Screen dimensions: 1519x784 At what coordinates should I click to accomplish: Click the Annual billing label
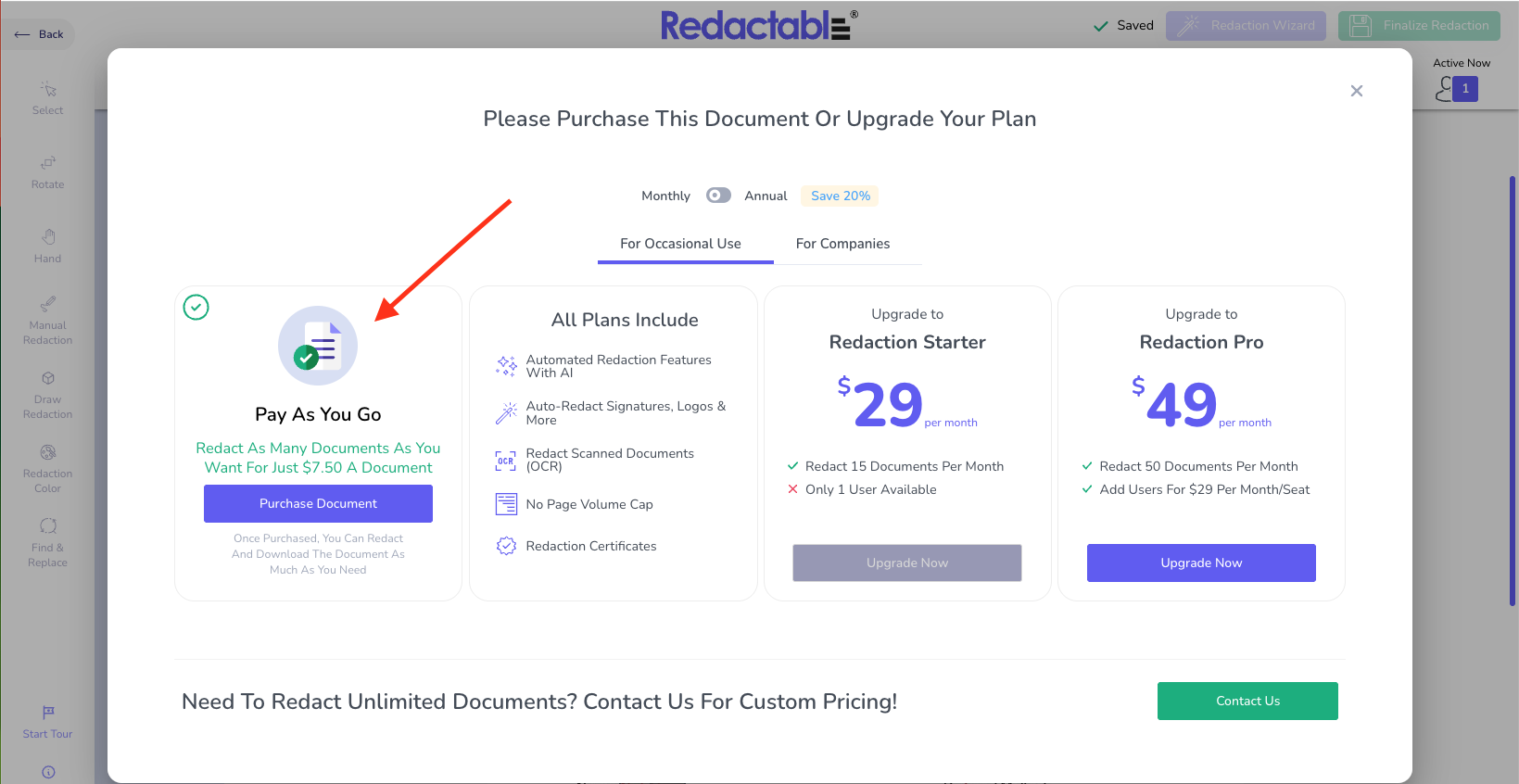click(x=766, y=196)
